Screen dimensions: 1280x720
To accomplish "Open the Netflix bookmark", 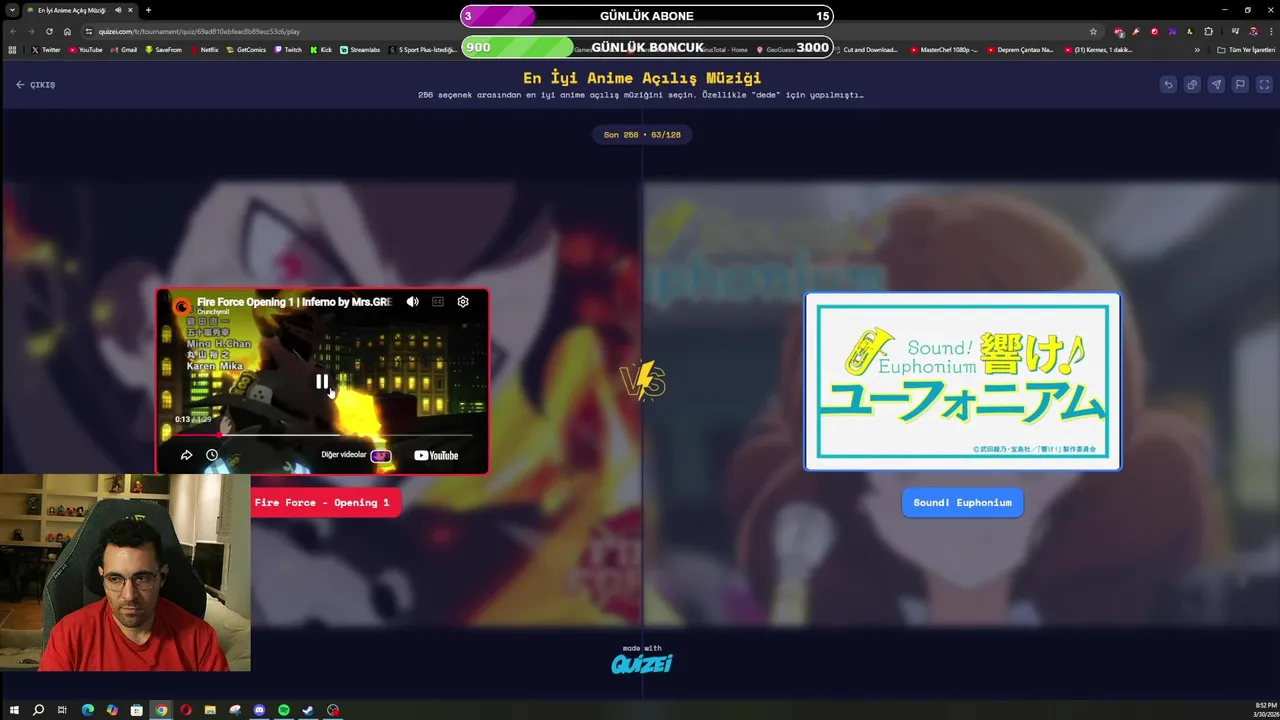I will [204, 49].
